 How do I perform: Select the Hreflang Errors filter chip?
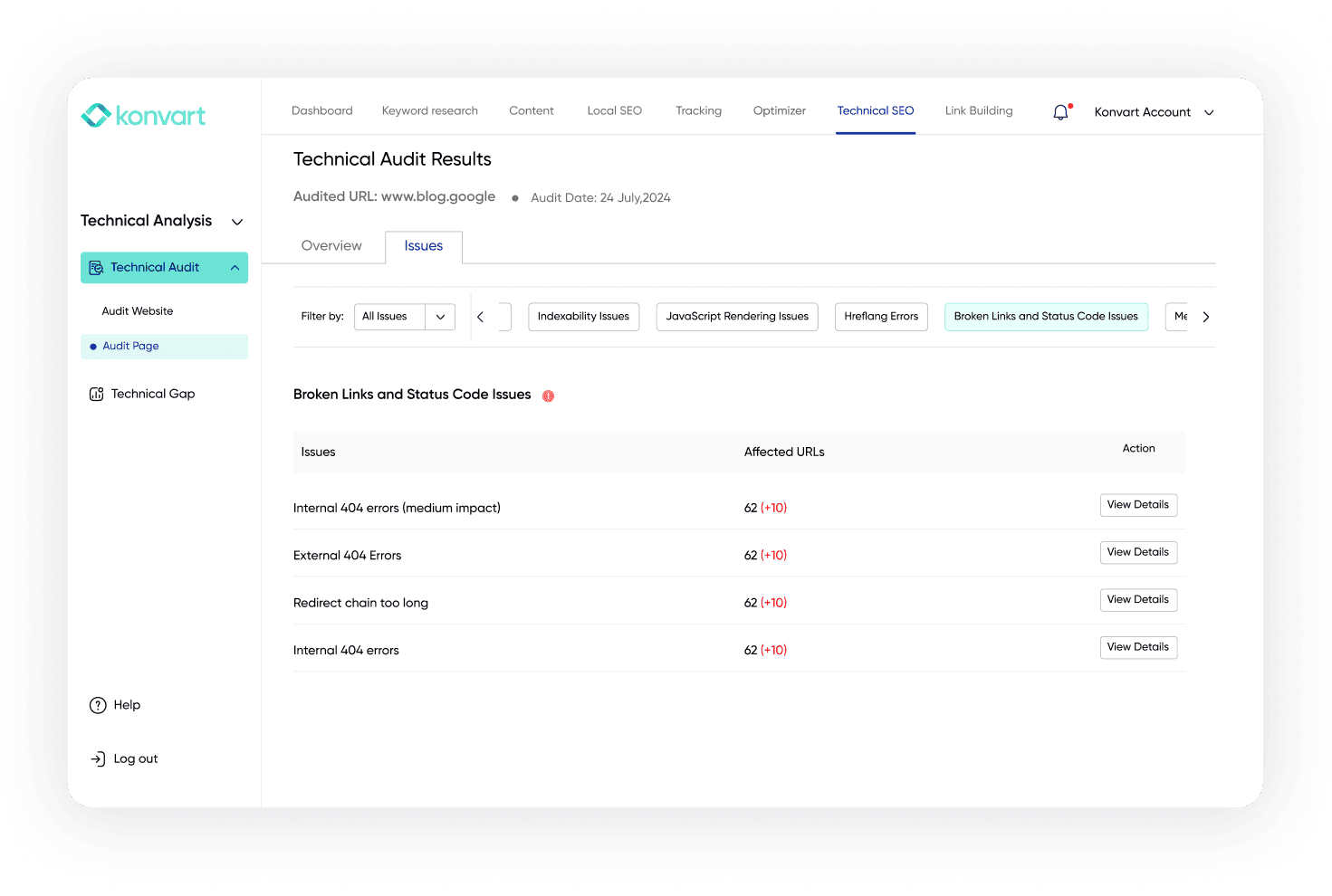tap(880, 316)
